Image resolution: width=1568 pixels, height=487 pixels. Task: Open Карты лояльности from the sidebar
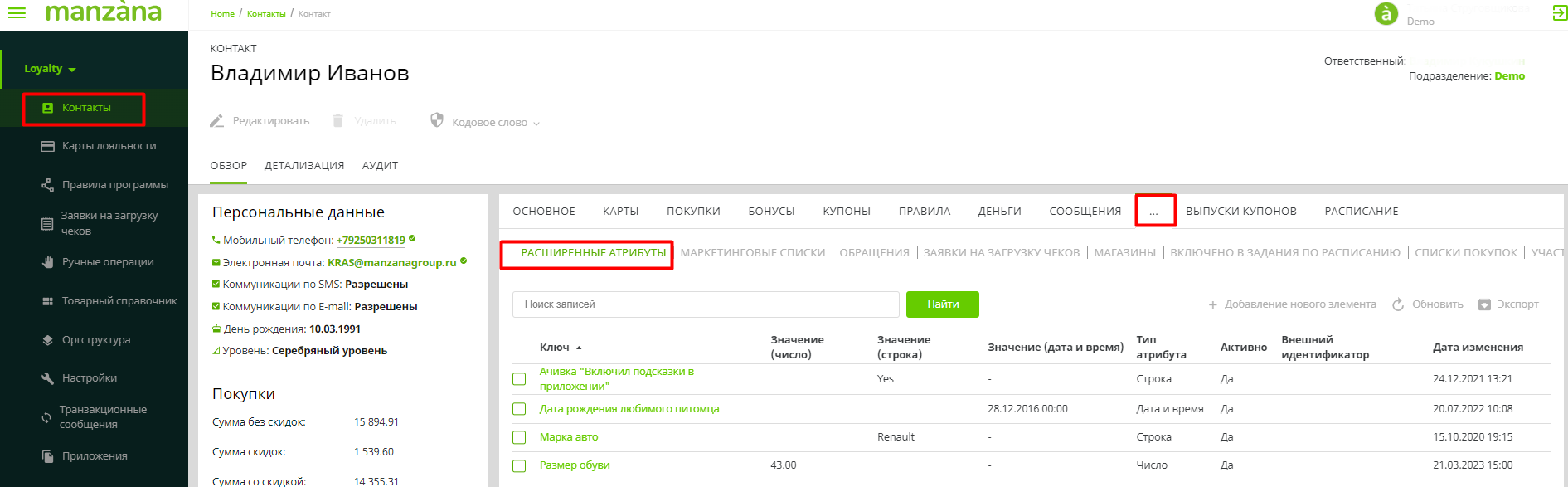coord(109,146)
